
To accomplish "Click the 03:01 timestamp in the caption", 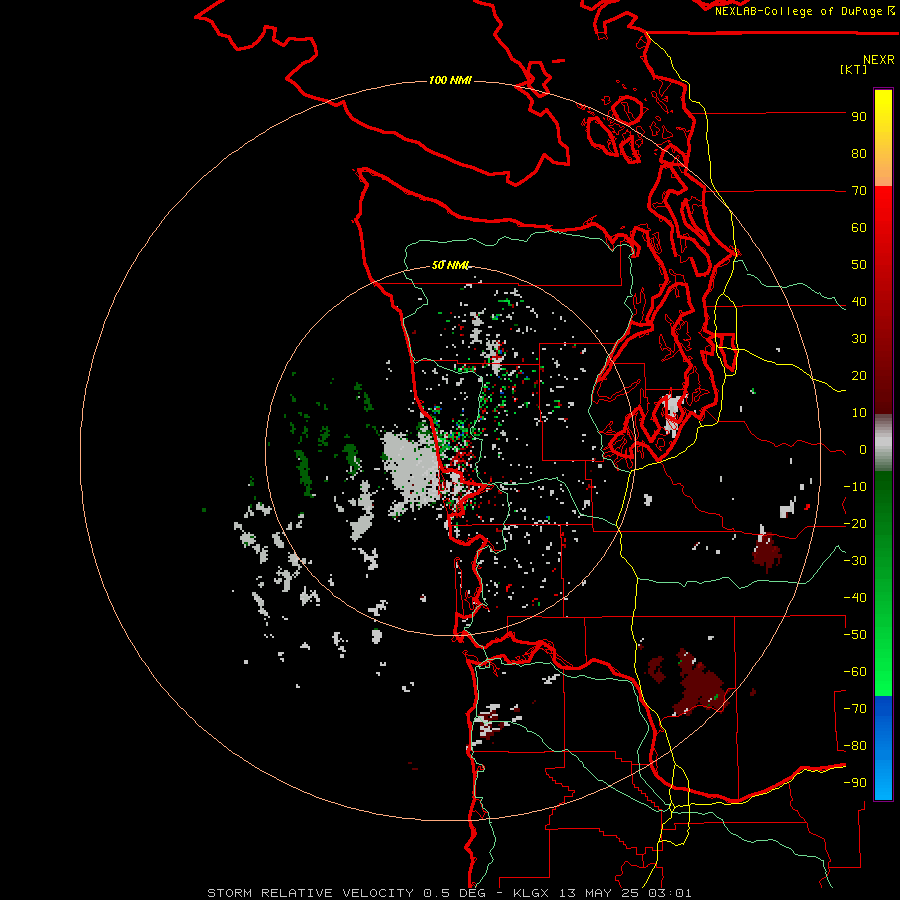I will [x=670, y=893].
